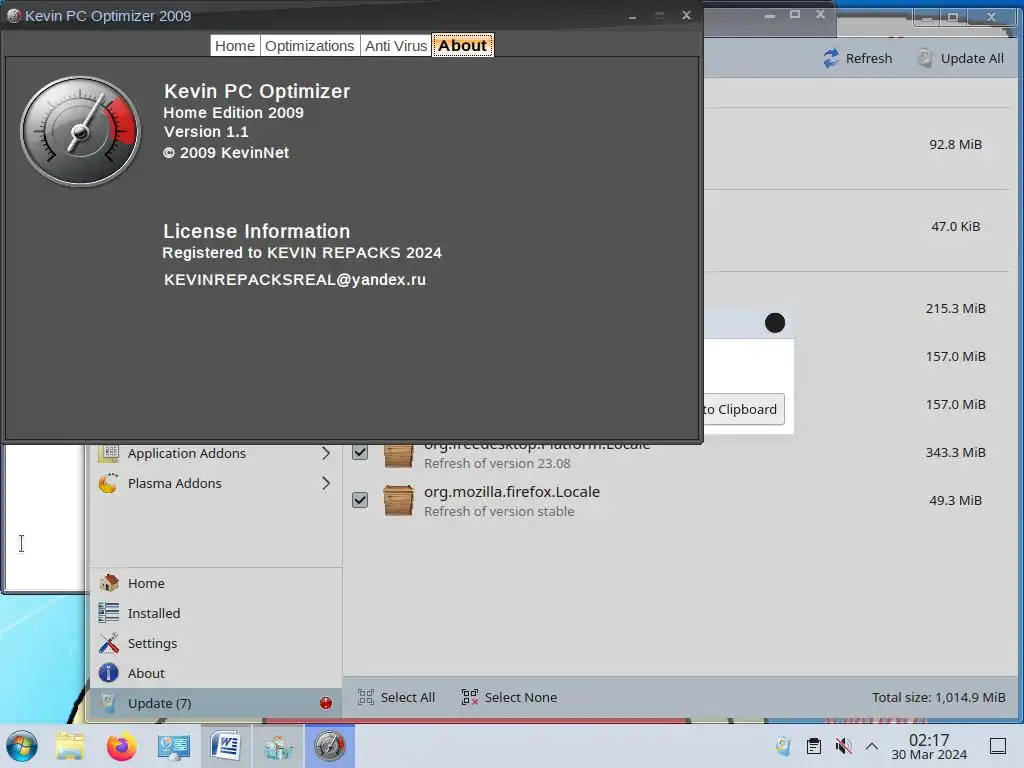1024x768 pixels.
Task: Expand Application Addons category
Action: point(216,453)
